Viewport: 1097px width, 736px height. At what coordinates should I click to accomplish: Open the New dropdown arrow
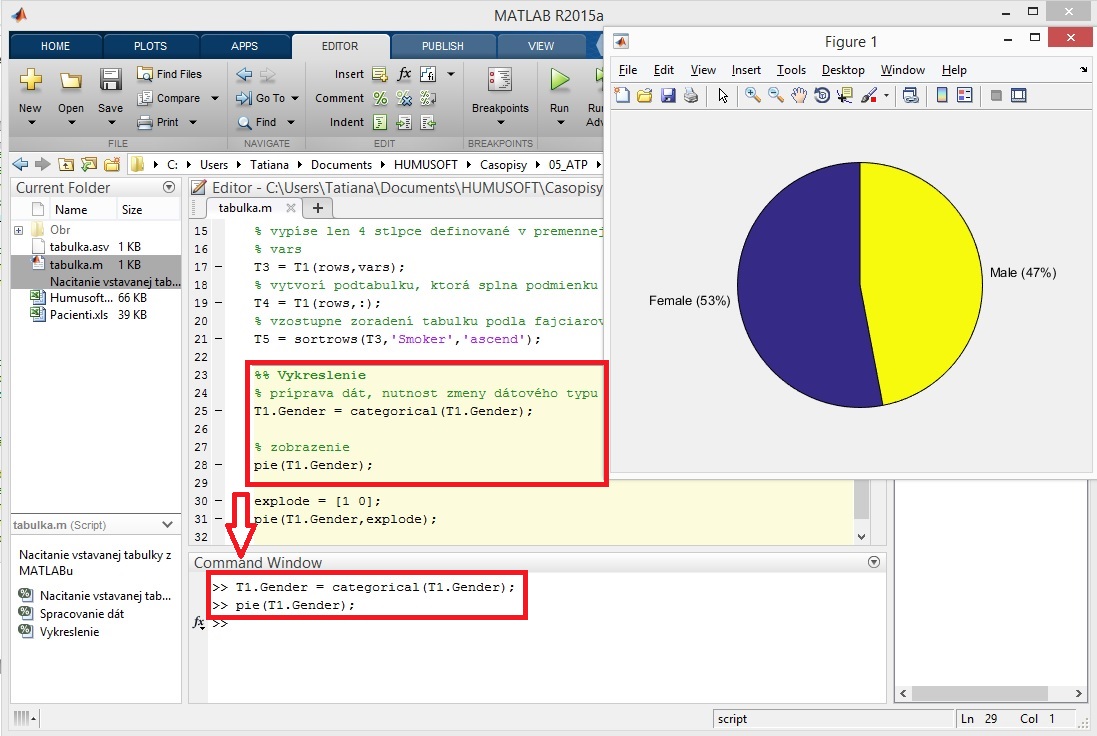tap(31, 123)
